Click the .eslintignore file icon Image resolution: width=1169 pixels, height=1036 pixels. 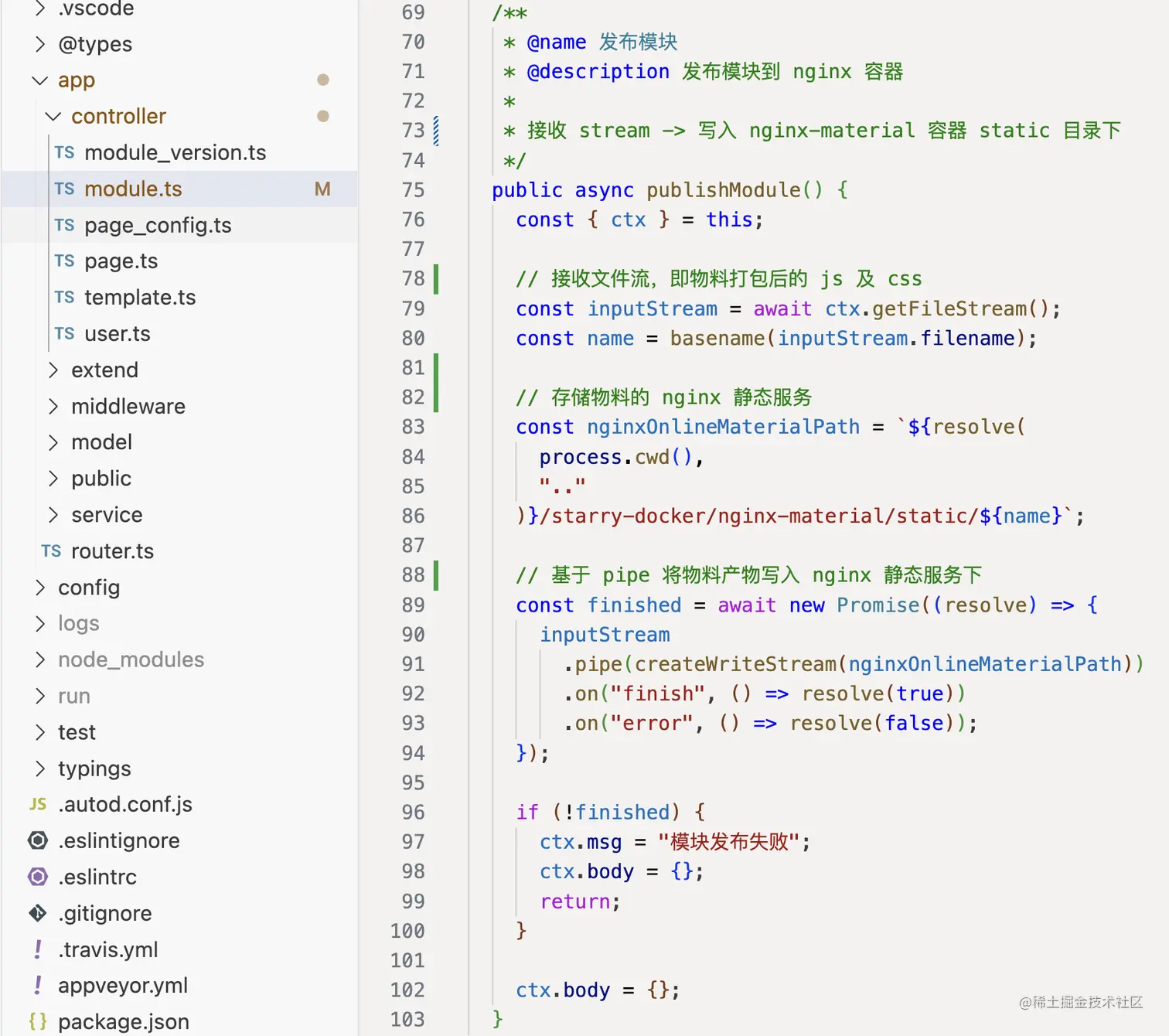[x=38, y=840]
